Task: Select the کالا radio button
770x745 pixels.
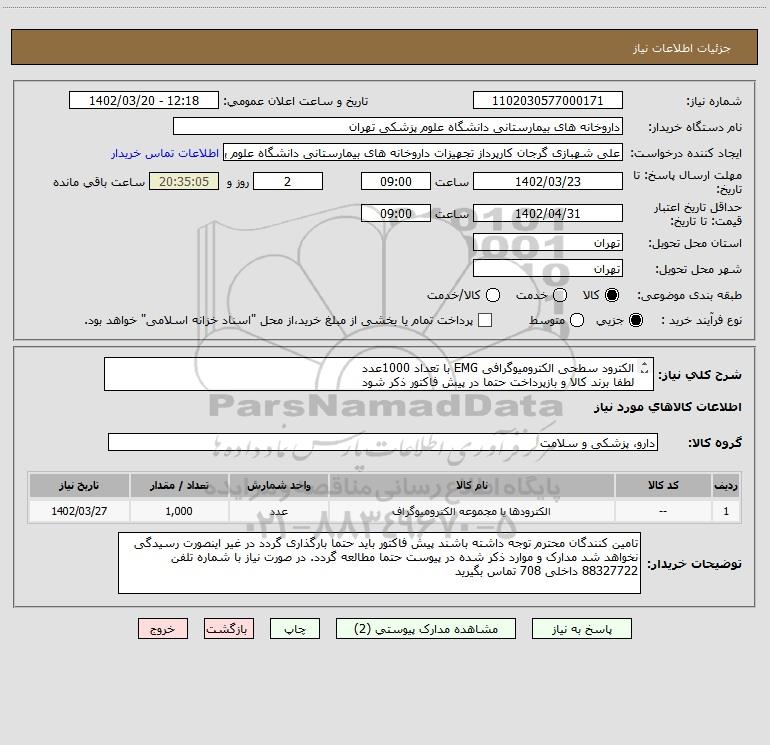Action: point(612,295)
